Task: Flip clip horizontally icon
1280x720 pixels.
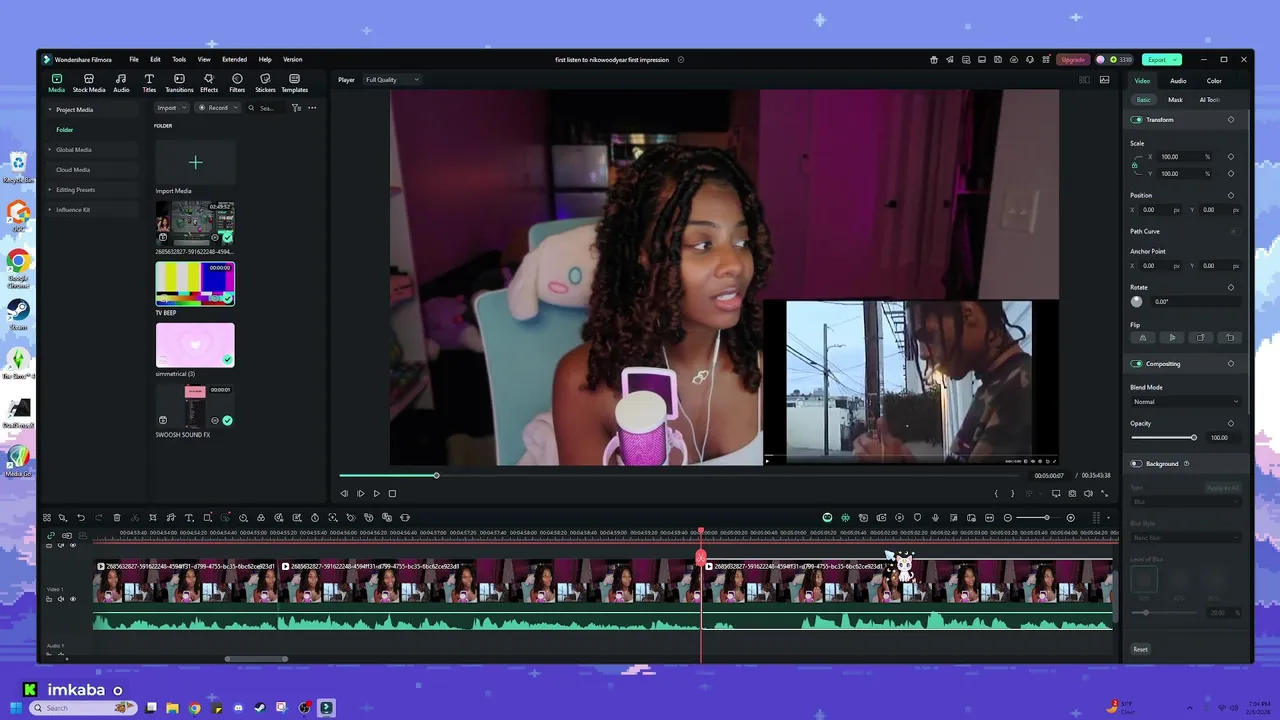Action: point(1143,337)
